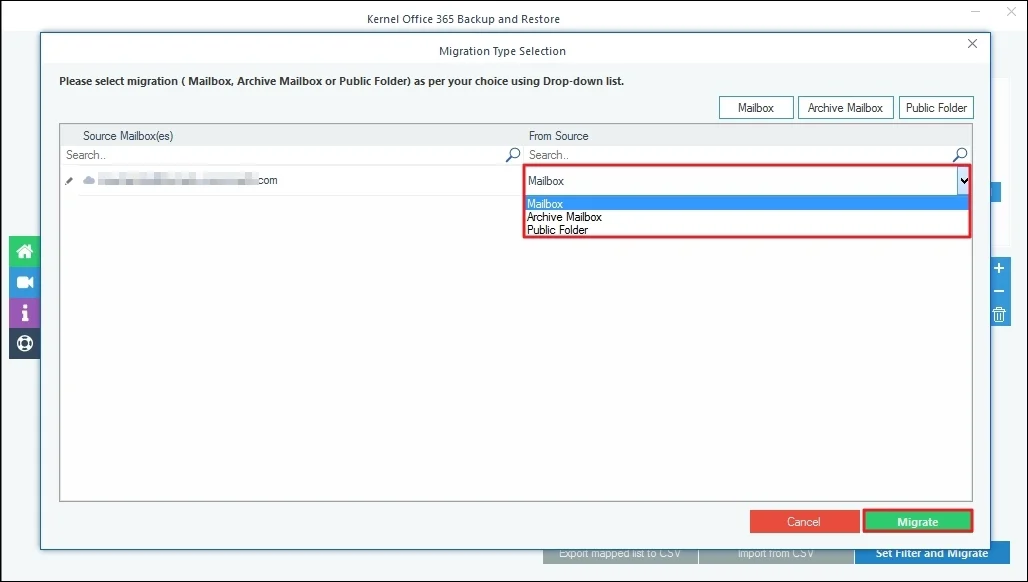Image resolution: width=1028 pixels, height=582 pixels.
Task: Click the Source Mailbox(es) search magnifier icon
Action: [513, 155]
